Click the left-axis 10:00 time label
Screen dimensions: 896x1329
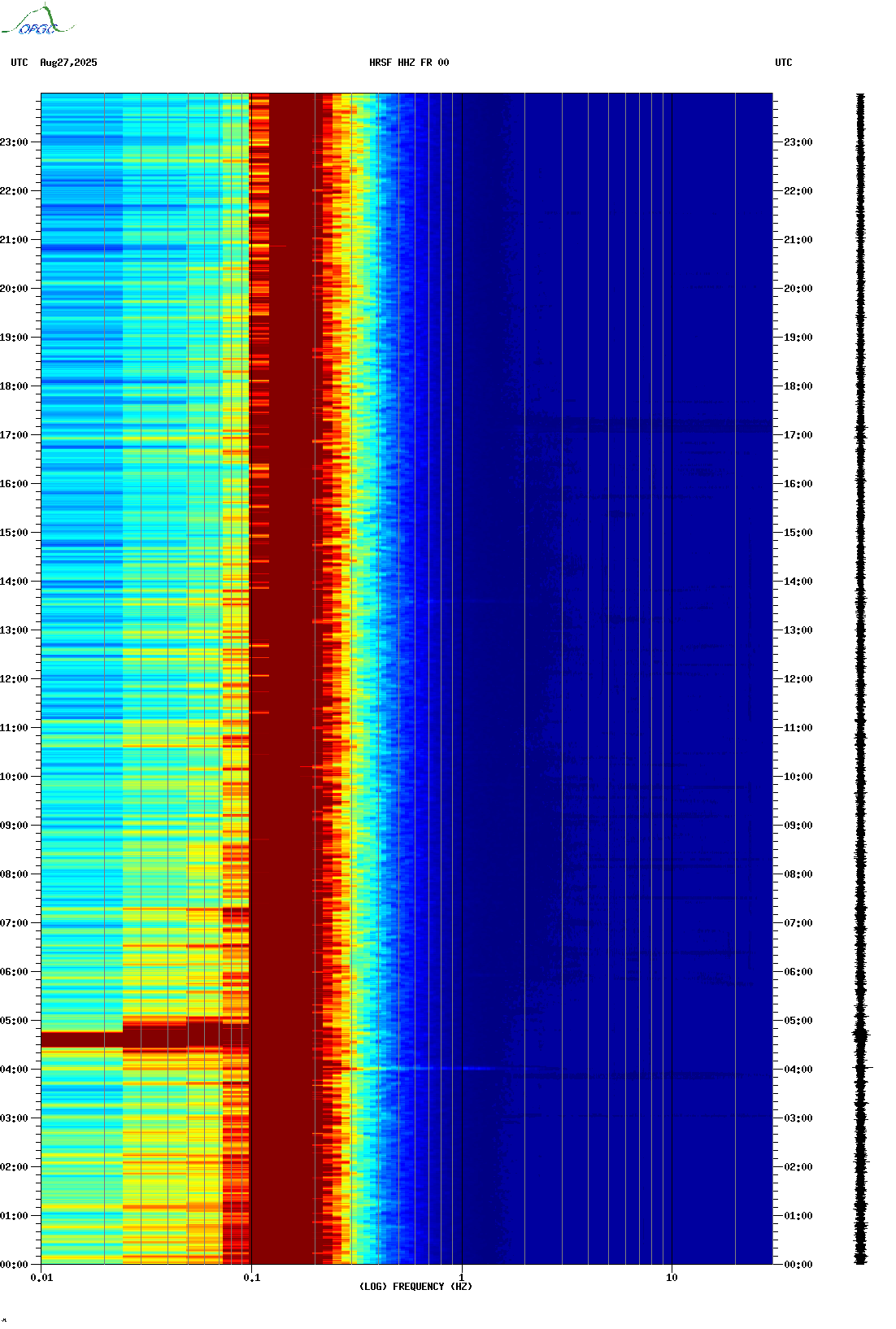pos(14,777)
